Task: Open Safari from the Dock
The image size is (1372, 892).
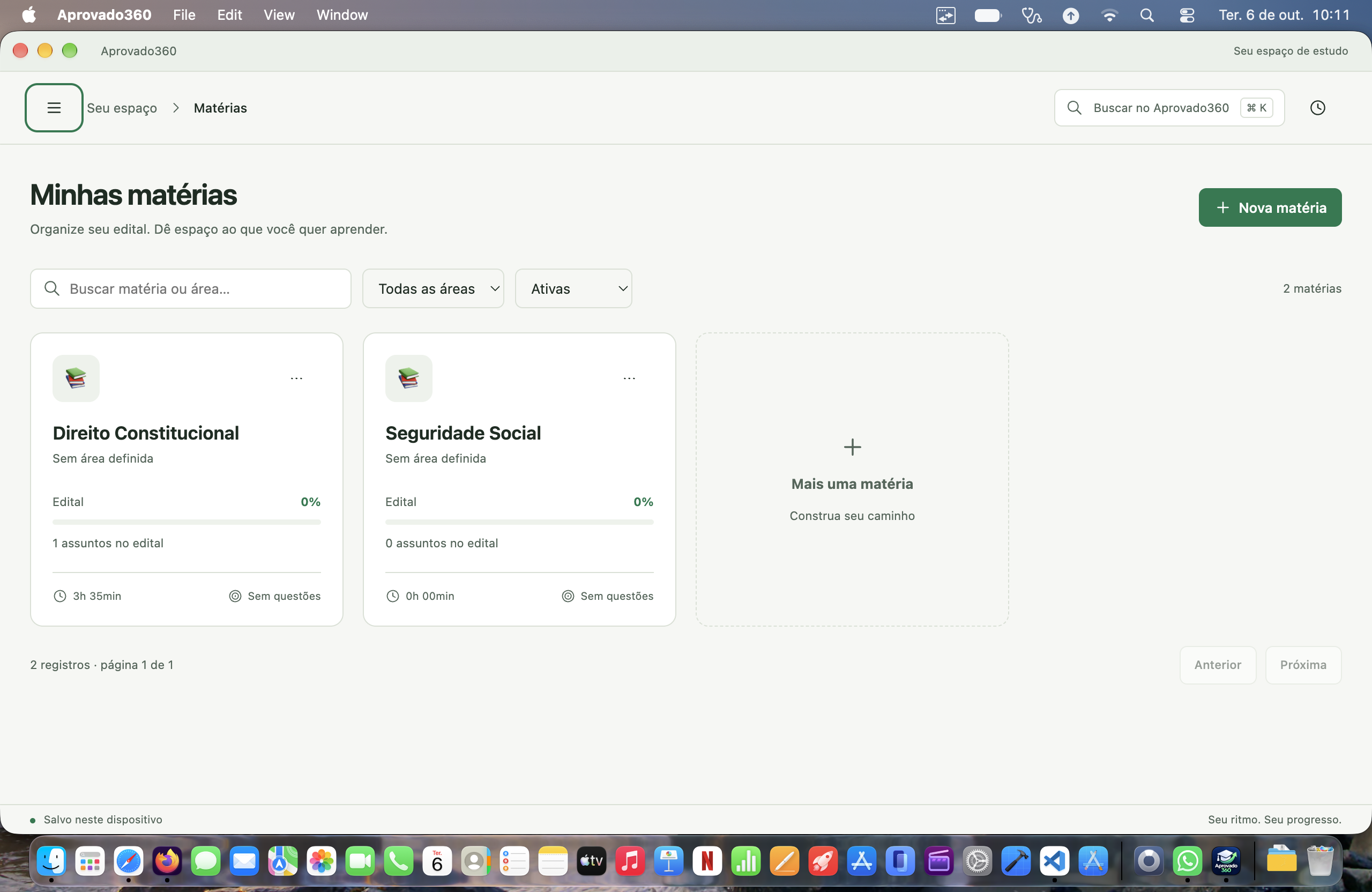Action: point(129,861)
